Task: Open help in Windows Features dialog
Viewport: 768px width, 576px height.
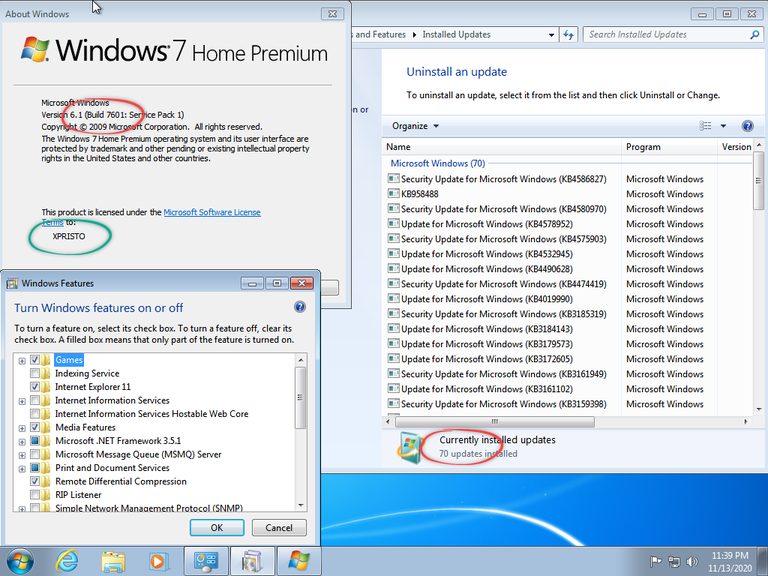Action: (x=300, y=307)
